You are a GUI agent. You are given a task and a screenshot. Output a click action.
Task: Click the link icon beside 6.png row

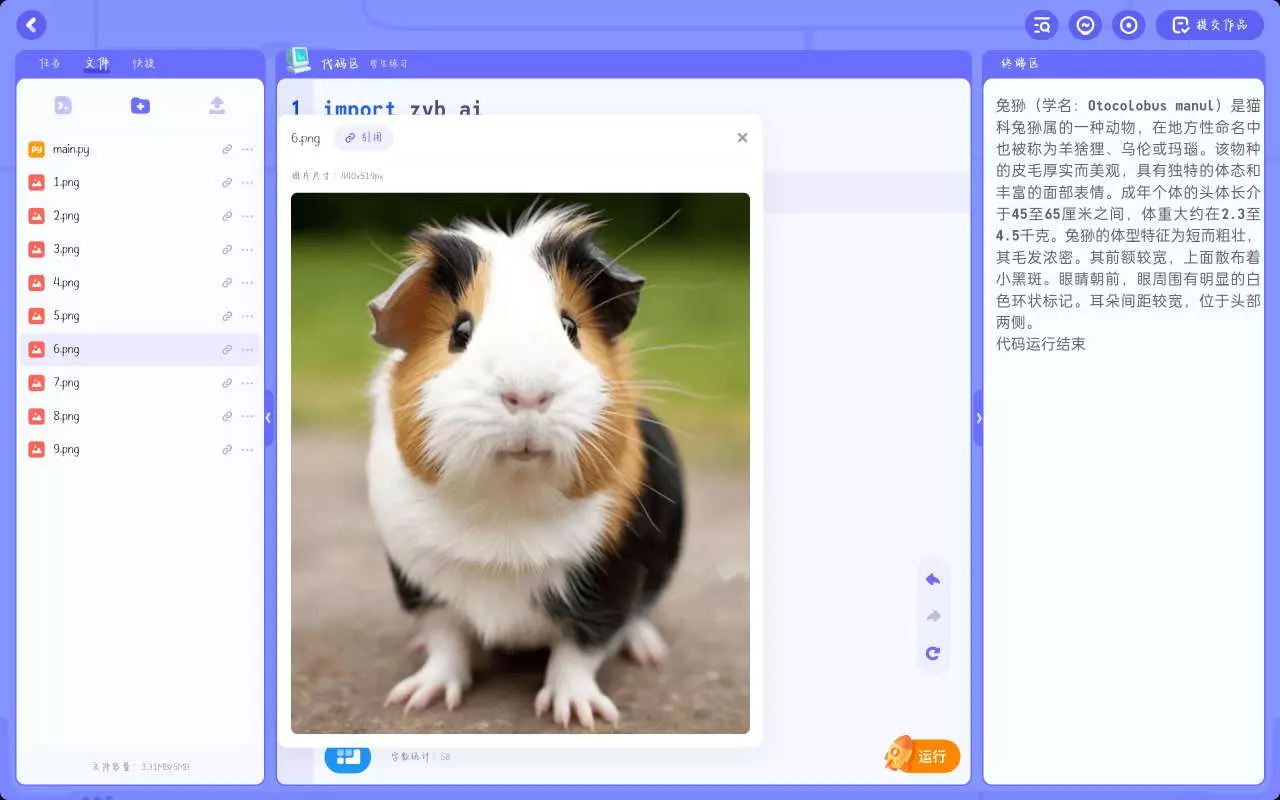pyautogui.click(x=227, y=349)
